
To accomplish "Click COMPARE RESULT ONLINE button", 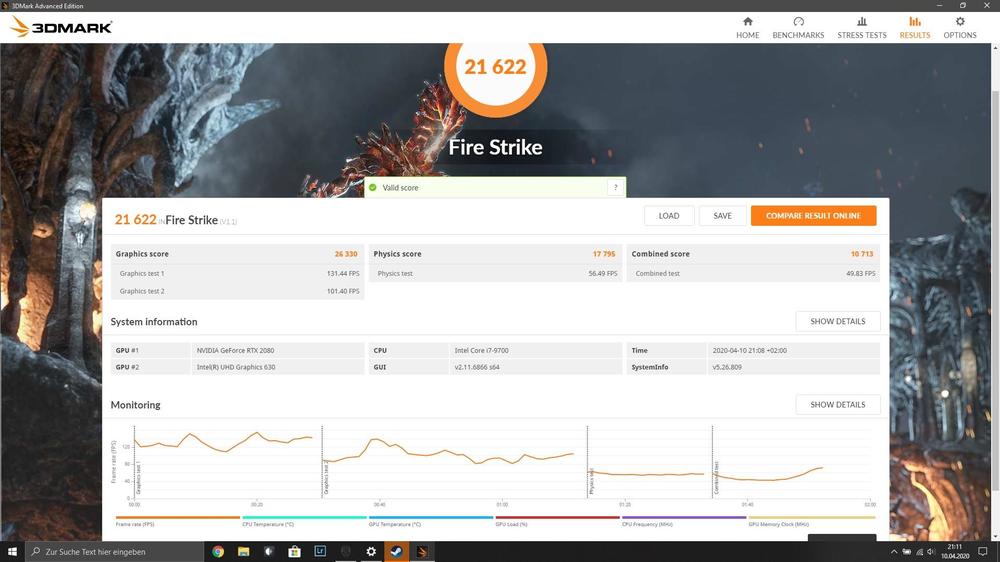I will point(813,216).
